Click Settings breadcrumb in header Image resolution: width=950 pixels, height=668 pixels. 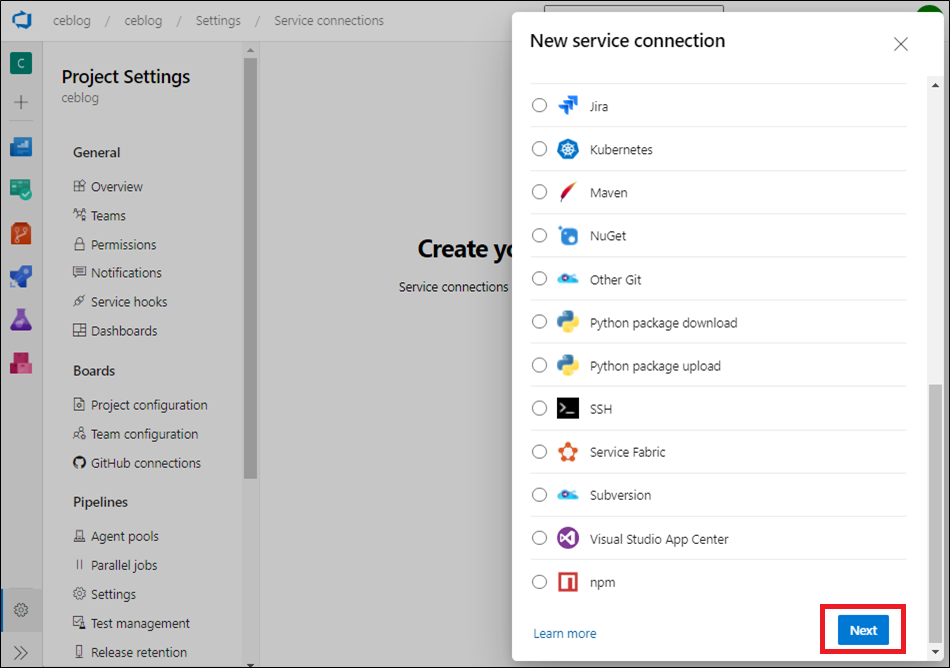pos(218,21)
